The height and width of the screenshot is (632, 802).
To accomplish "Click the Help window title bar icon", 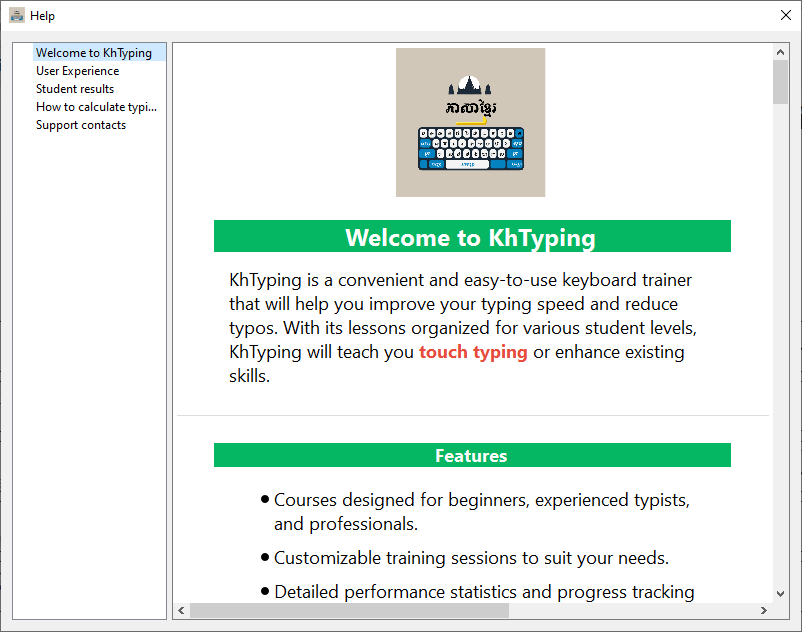I will point(17,15).
